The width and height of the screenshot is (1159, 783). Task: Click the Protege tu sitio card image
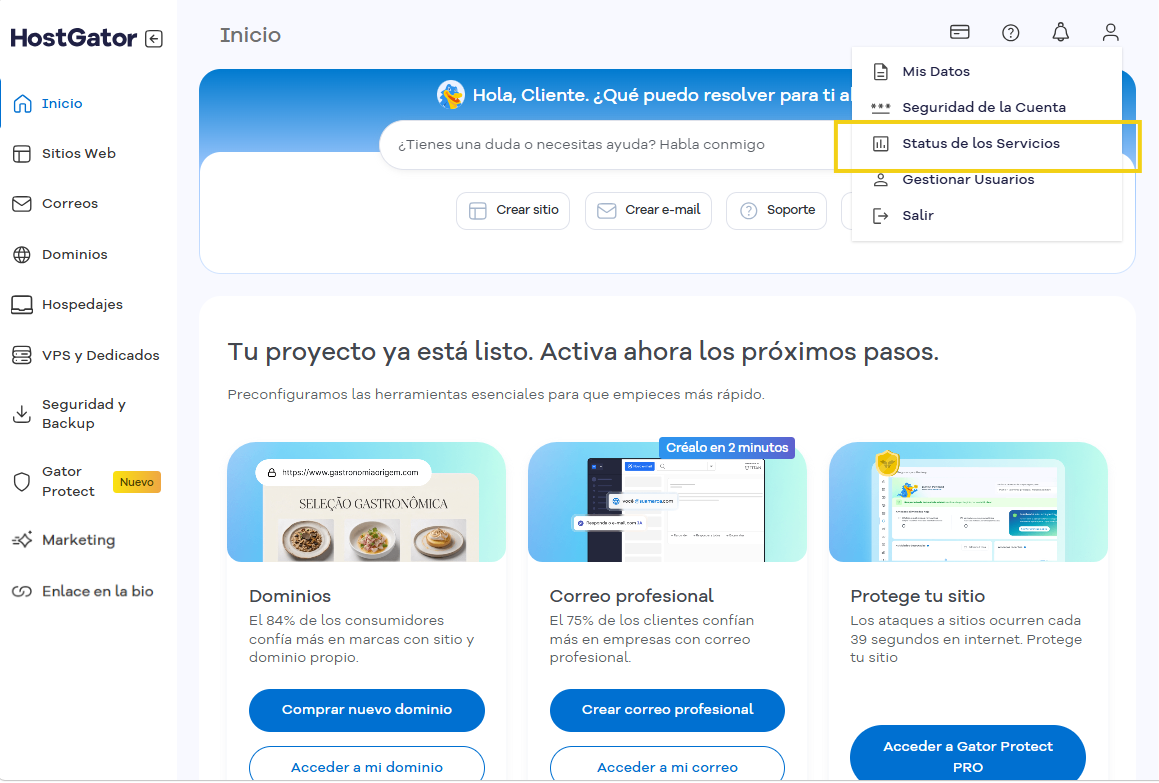pyautogui.click(x=968, y=503)
